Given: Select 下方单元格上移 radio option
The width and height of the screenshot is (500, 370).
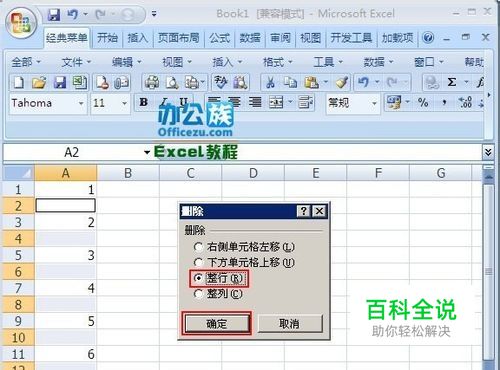Looking at the screenshot, I should point(244,263).
